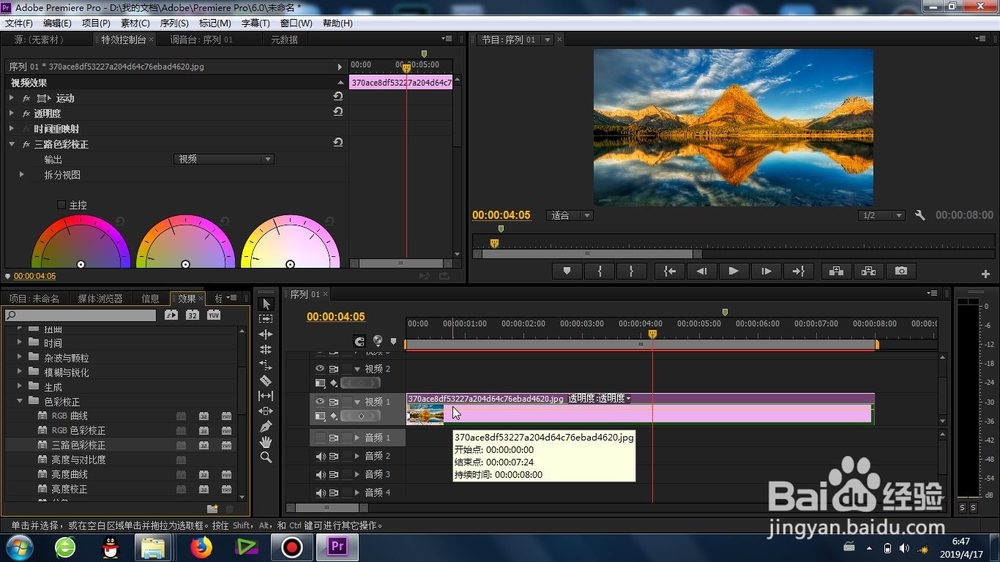Switch to 信息 tab

tap(151, 299)
